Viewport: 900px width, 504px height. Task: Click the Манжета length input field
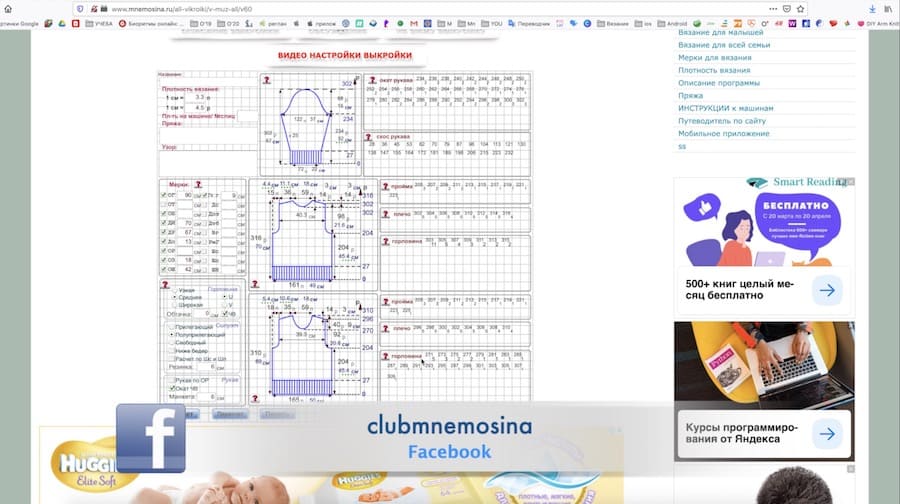click(x=207, y=397)
